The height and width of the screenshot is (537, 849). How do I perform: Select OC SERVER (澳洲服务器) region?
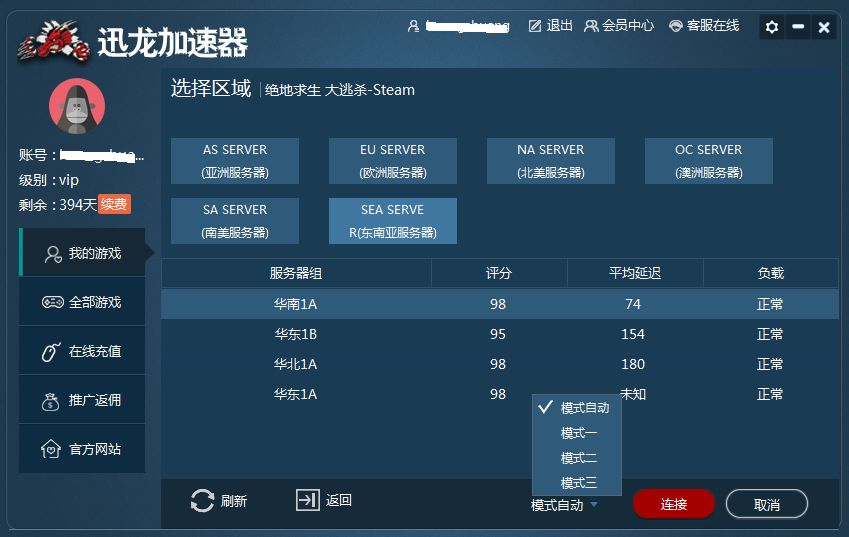click(709, 161)
